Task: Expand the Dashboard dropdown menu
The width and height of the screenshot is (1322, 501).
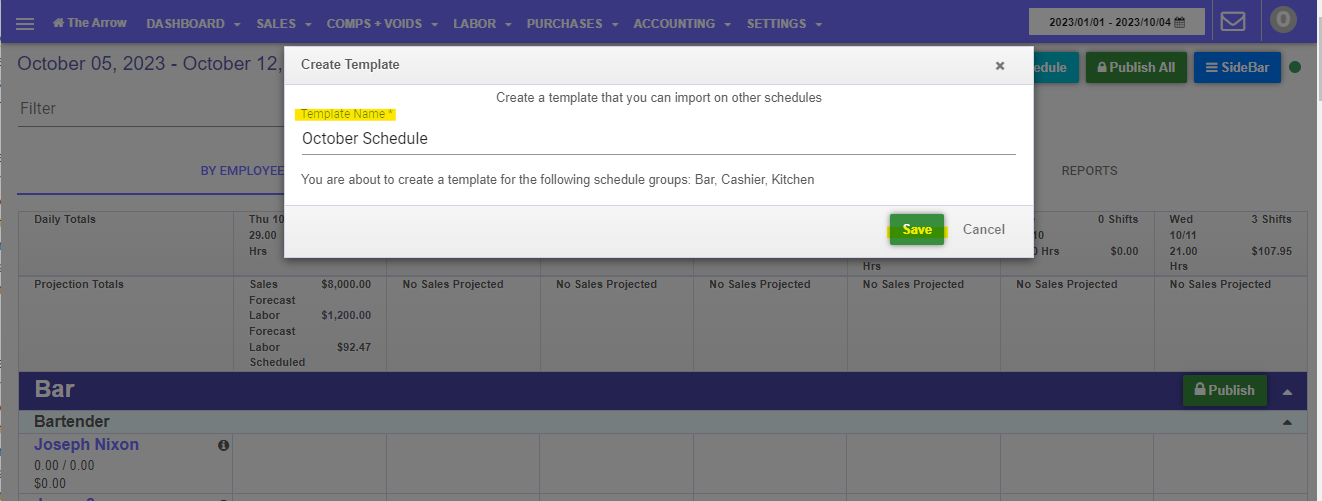Action: (x=193, y=23)
